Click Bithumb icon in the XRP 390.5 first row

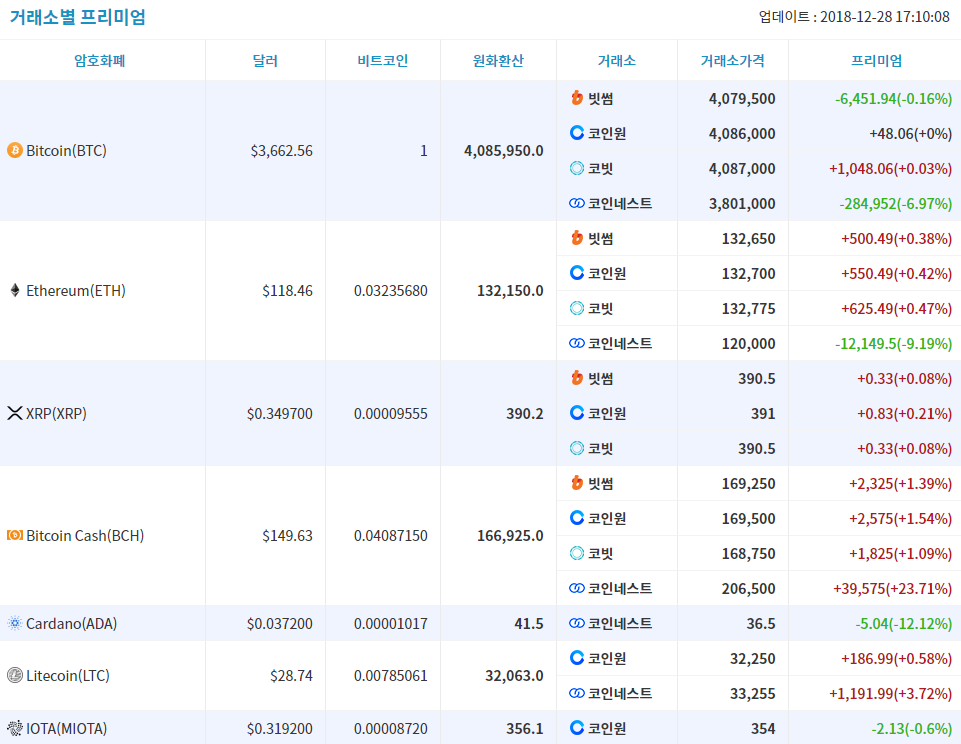[x=577, y=378]
